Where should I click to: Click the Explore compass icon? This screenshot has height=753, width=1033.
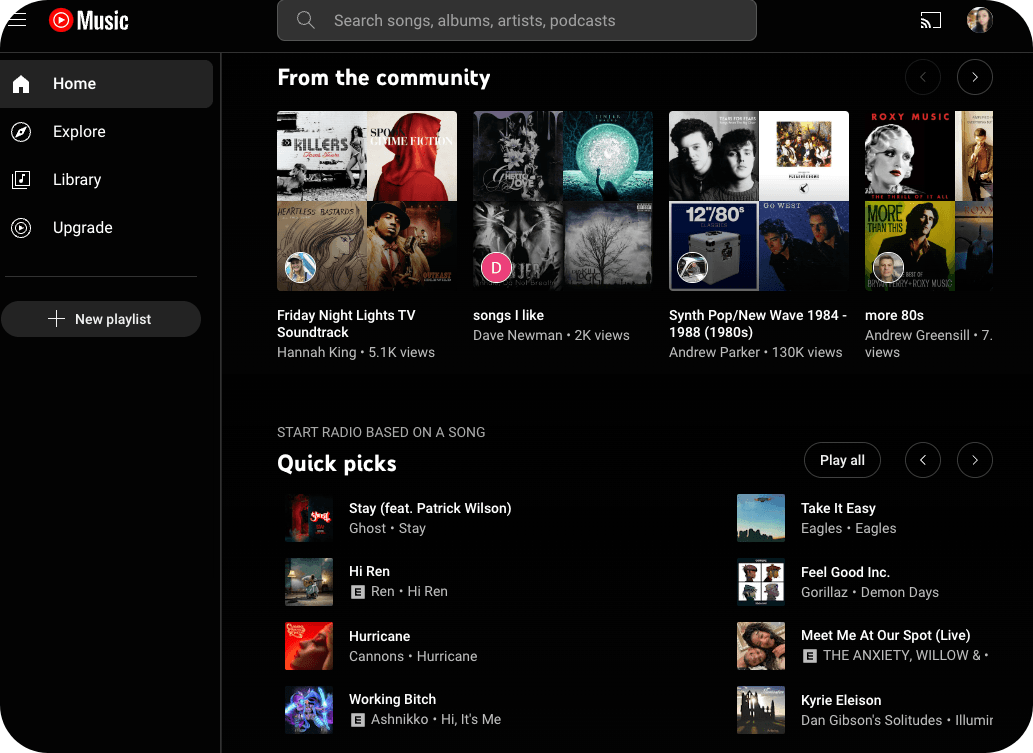(x=21, y=132)
